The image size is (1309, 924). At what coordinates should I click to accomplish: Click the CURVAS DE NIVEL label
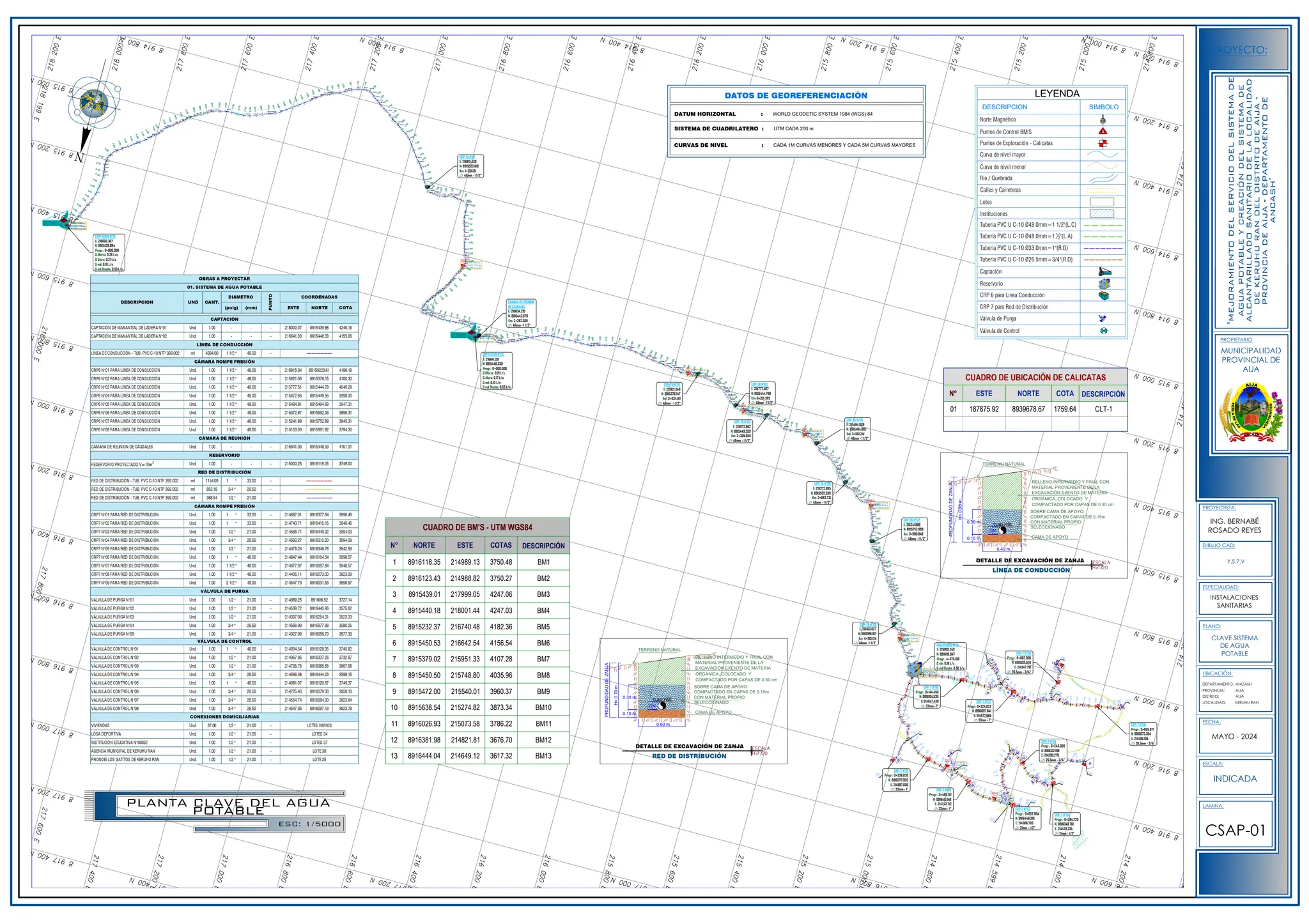click(x=701, y=145)
